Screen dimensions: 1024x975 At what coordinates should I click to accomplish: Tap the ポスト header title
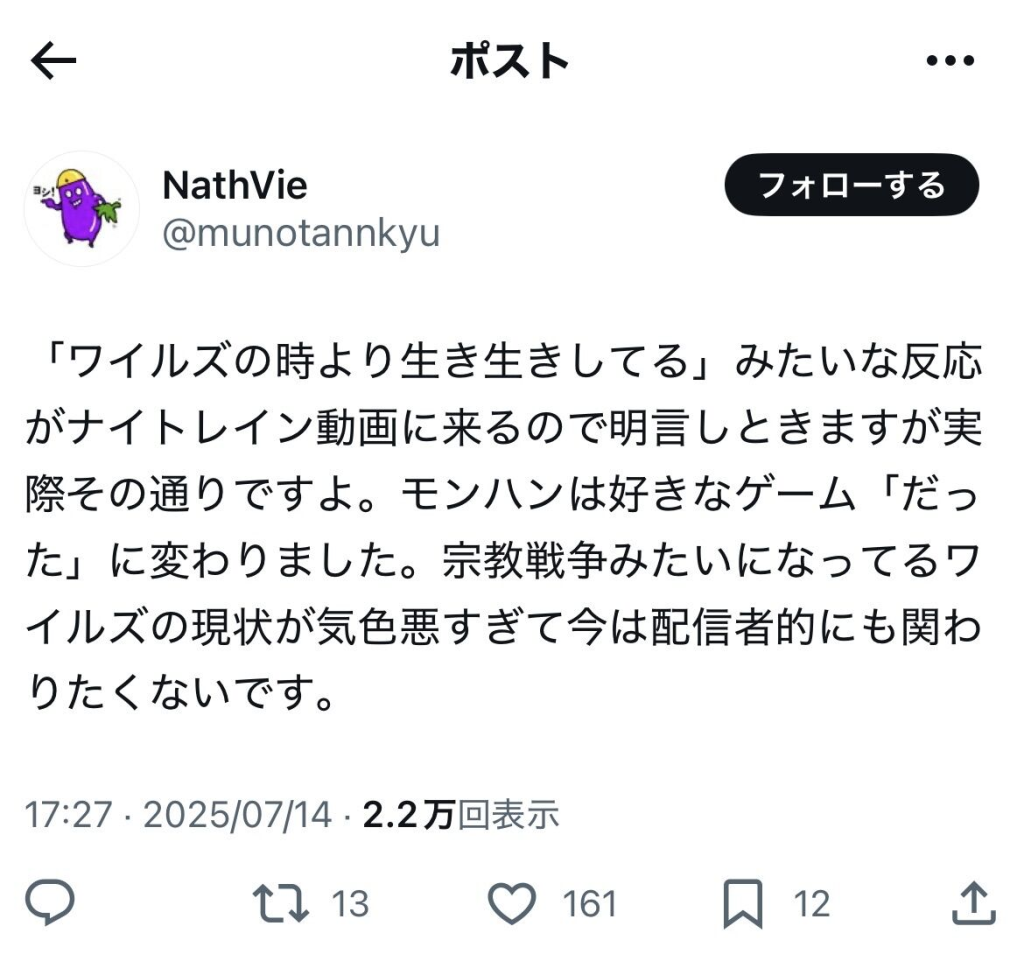[x=510, y=62]
